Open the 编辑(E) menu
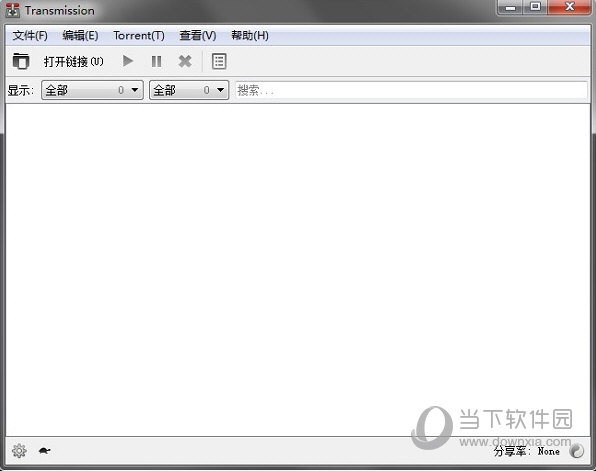The height and width of the screenshot is (471, 596). pyautogui.click(x=80, y=36)
